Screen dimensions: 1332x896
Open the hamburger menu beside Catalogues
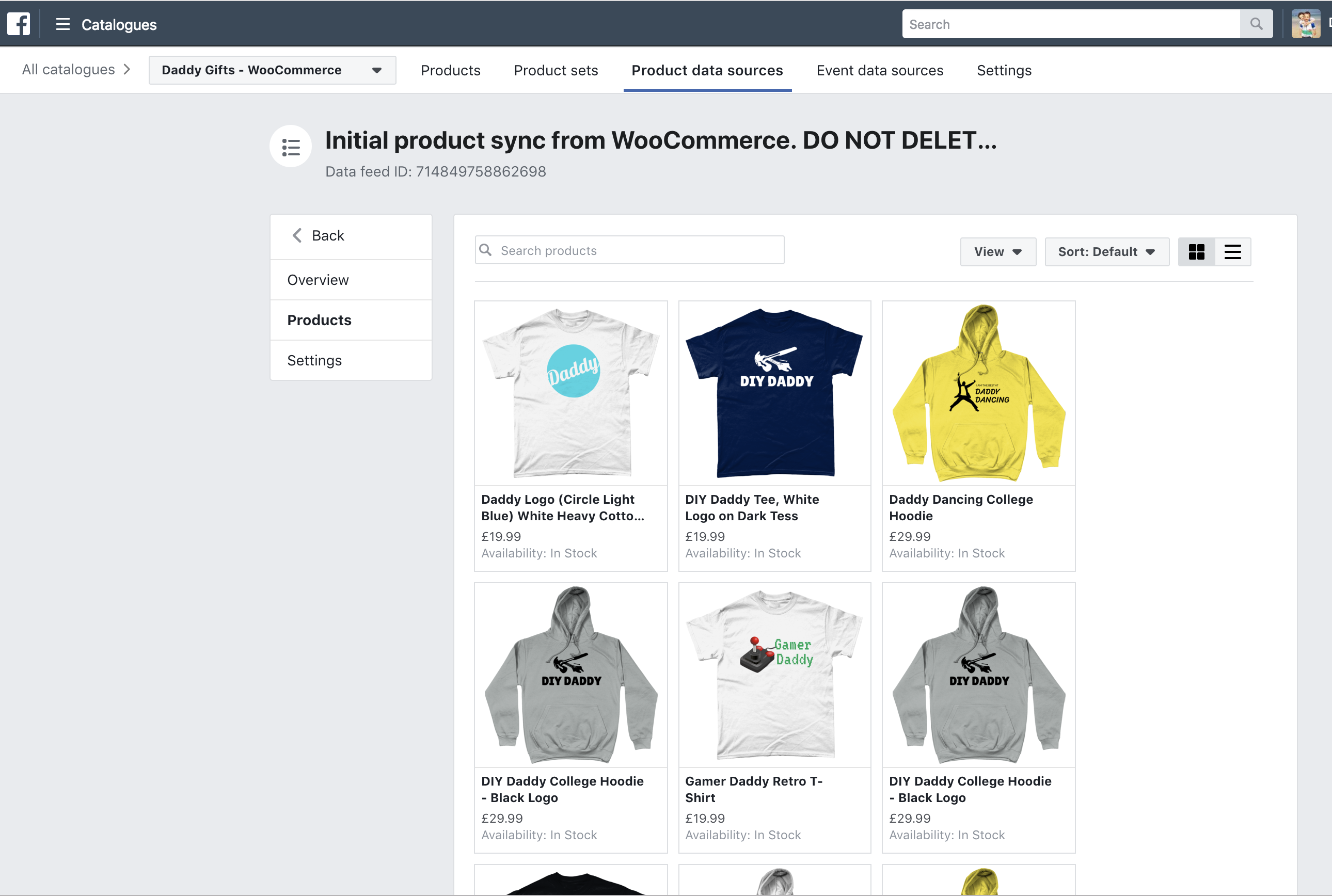point(63,24)
